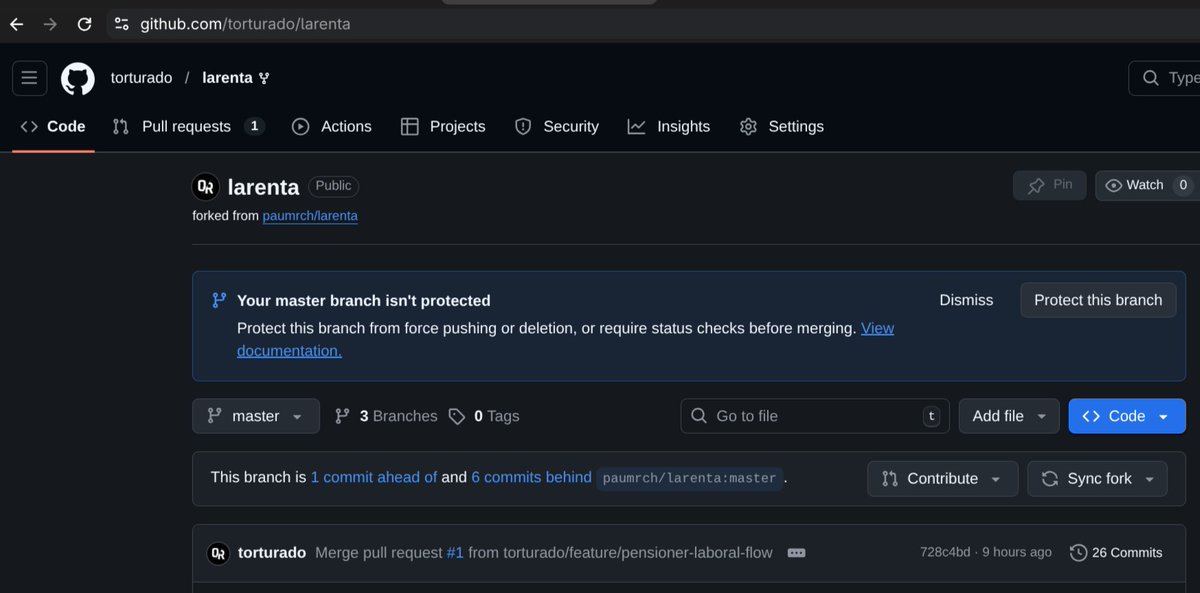Open the hamburger navigation menu
The height and width of the screenshot is (593, 1200).
(x=29, y=78)
